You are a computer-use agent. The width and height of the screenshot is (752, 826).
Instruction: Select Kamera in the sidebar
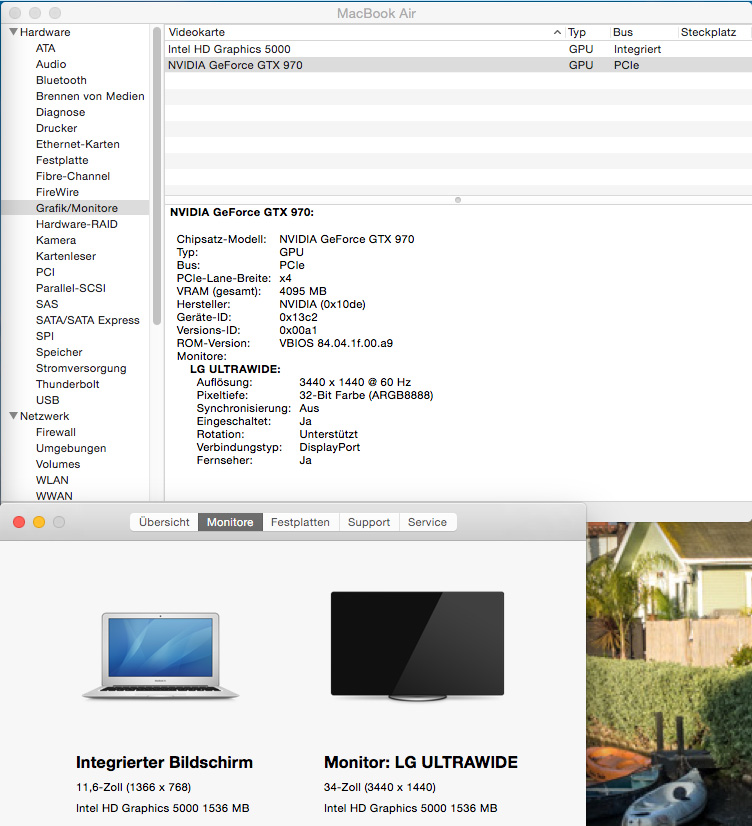tap(56, 240)
